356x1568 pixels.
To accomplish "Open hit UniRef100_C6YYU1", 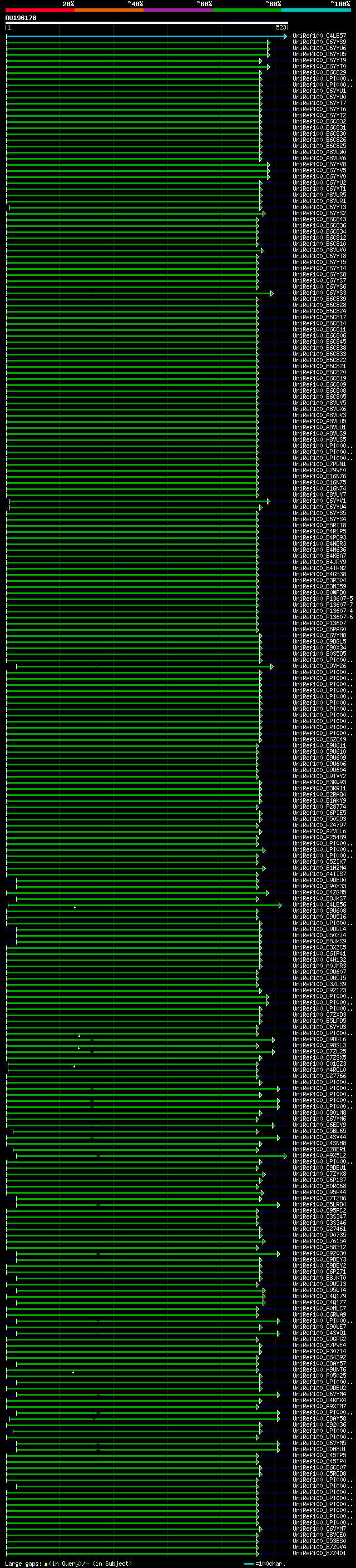I will (319, 91).
